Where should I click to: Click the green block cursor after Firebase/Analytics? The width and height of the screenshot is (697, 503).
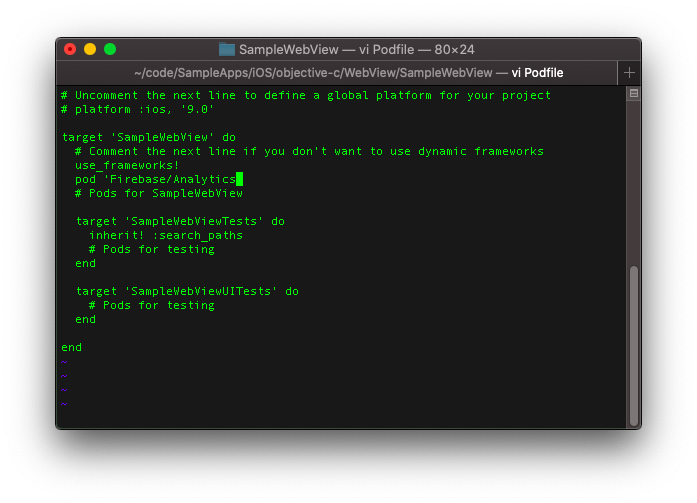click(239, 179)
